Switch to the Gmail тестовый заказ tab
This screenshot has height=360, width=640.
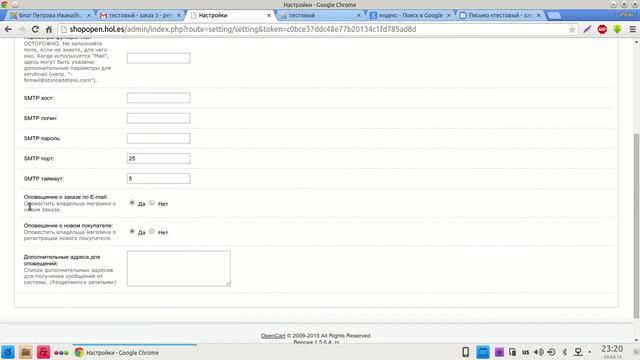click(140, 15)
